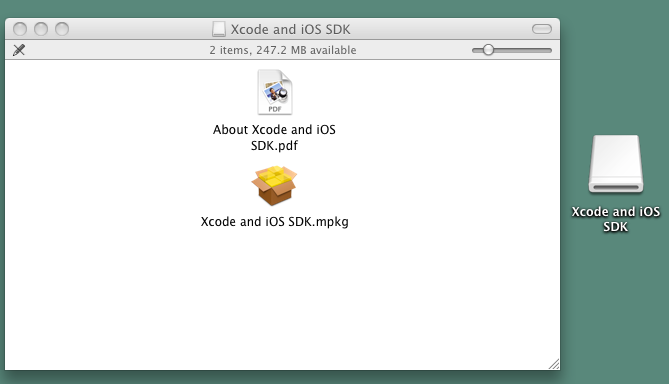
Task: Minimize the Xcode and iOS SDK window
Action: [x=41, y=29]
